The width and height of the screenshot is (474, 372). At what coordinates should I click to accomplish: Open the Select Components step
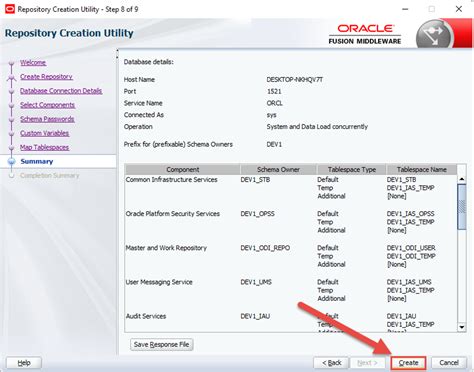click(47, 105)
